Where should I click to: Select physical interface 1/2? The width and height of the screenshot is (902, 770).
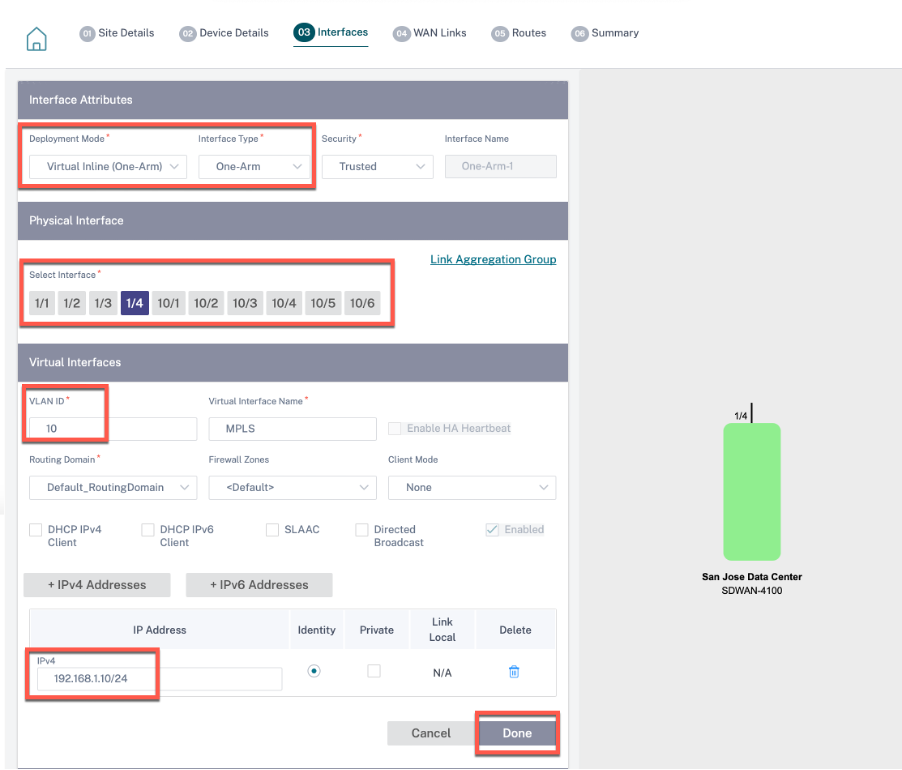pyautogui.click(x=72, y=303)
